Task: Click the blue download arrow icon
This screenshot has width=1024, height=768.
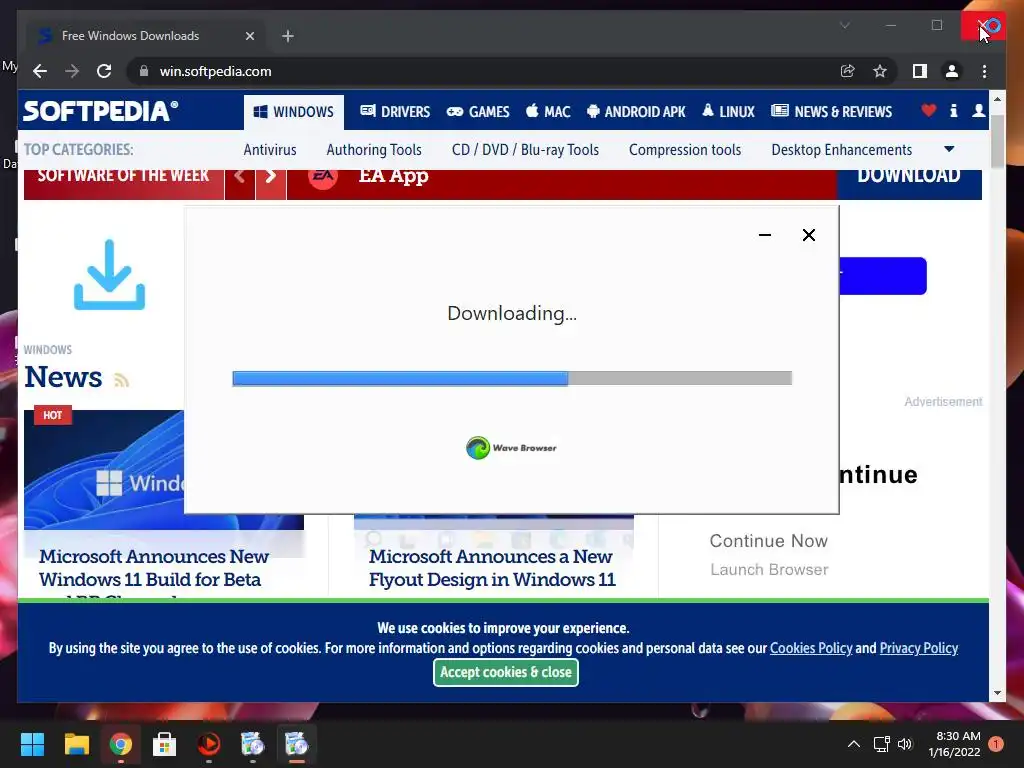Action: tap(109, 274)
